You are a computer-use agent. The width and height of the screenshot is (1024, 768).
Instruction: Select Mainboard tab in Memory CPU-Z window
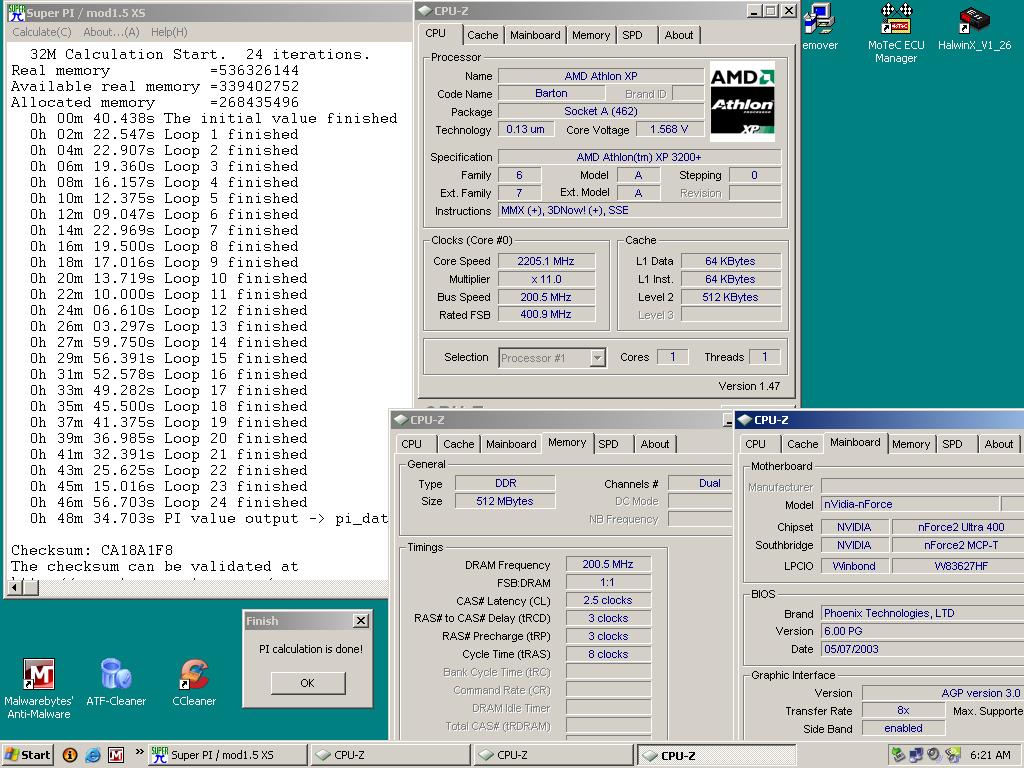pos(511,444)
